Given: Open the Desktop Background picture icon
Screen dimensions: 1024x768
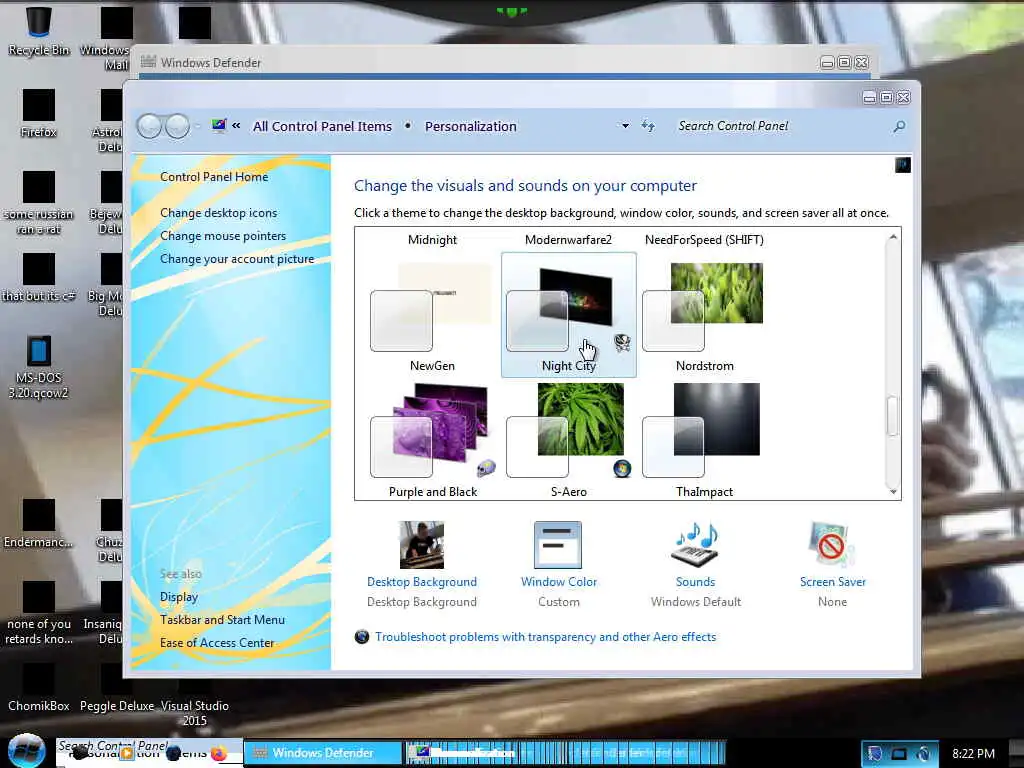Looking at the screenshot, I should pos(422,545).
